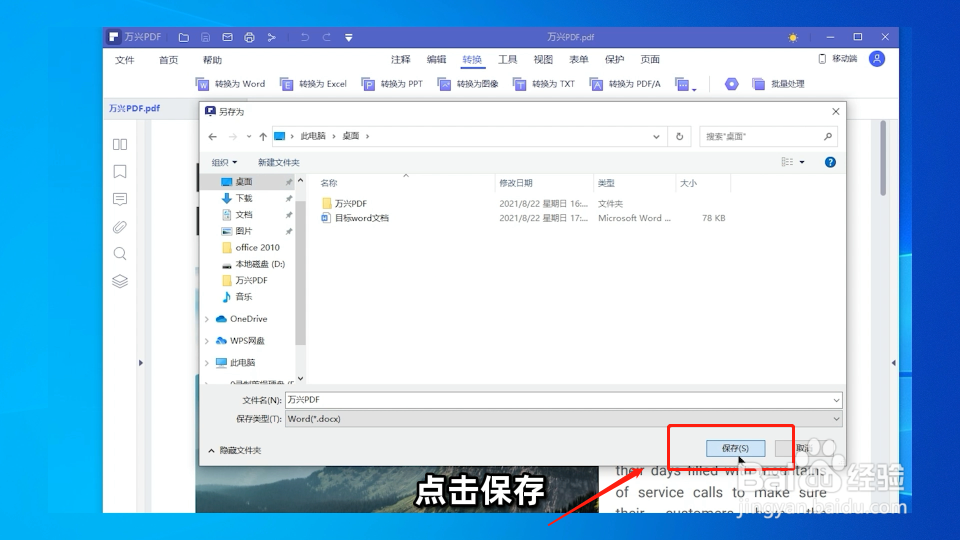Switch to the 保护 tab
The width and height of the screenshot is (960, 540).
click(615, 59)
